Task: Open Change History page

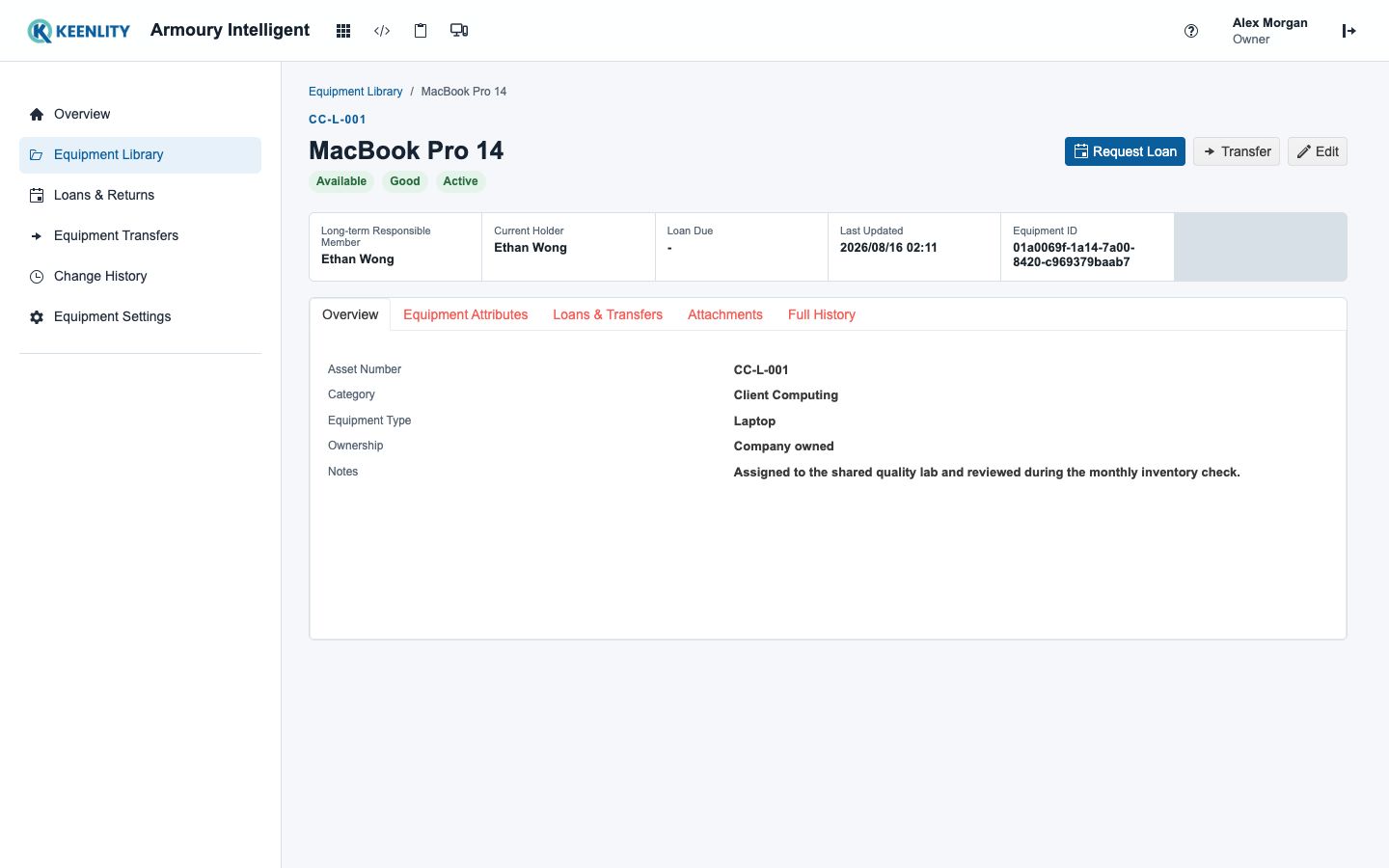Action: tap(140, 277)
